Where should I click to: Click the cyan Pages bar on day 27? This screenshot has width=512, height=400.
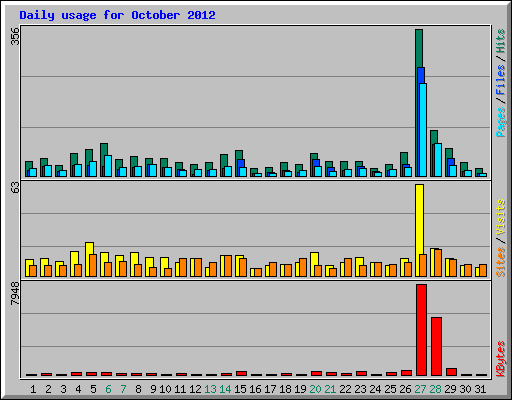click(x=423, y=130)
